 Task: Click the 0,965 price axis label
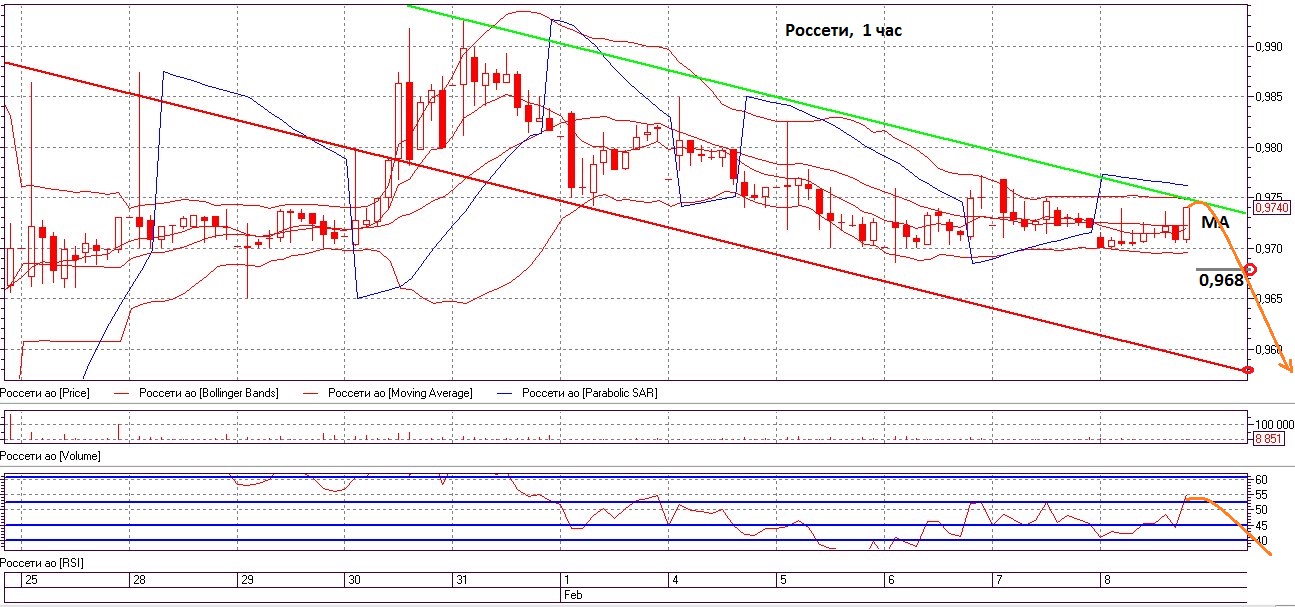[x=1271, y=299]
